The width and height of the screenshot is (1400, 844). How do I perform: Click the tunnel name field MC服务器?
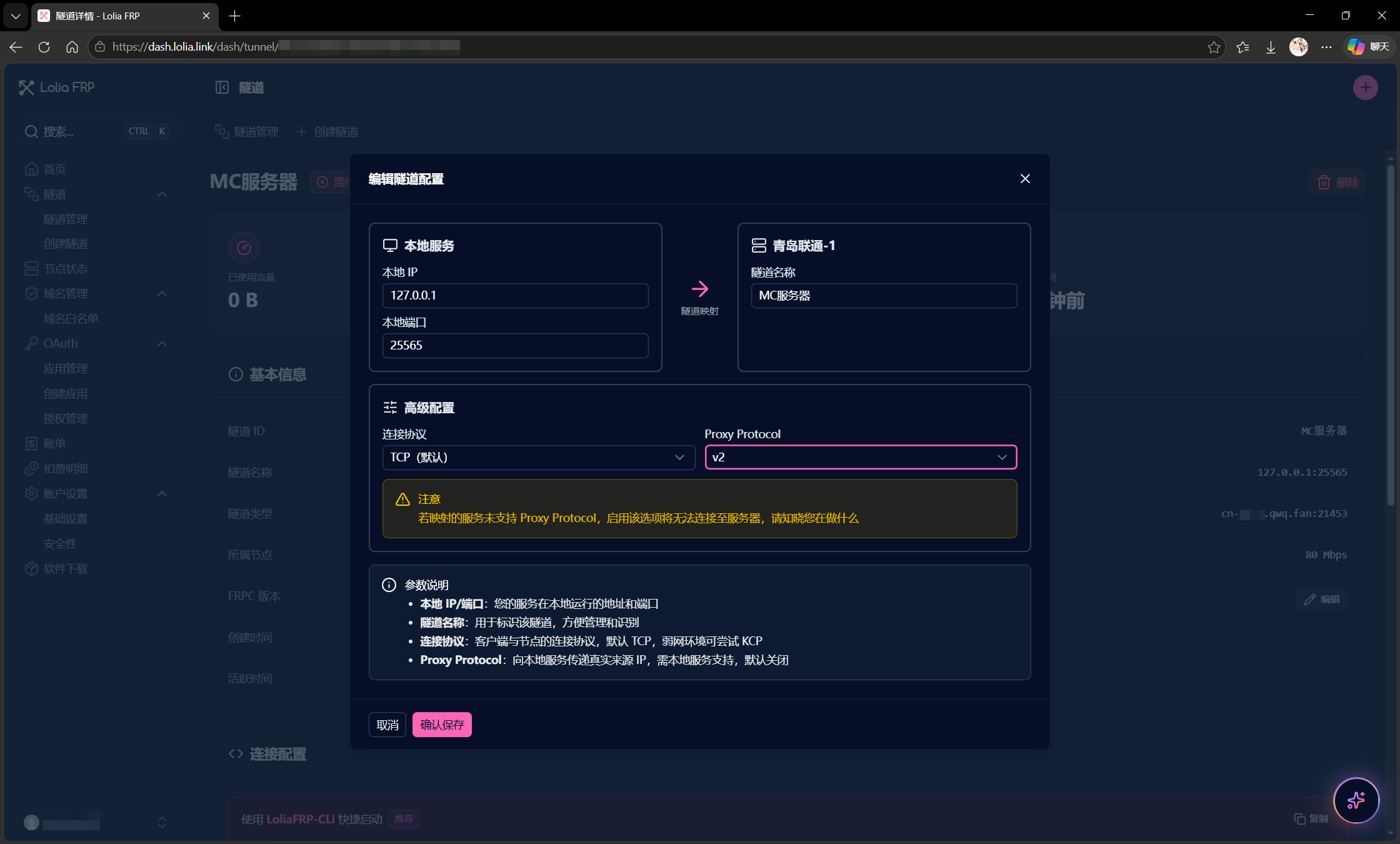[x=884, y=295]
